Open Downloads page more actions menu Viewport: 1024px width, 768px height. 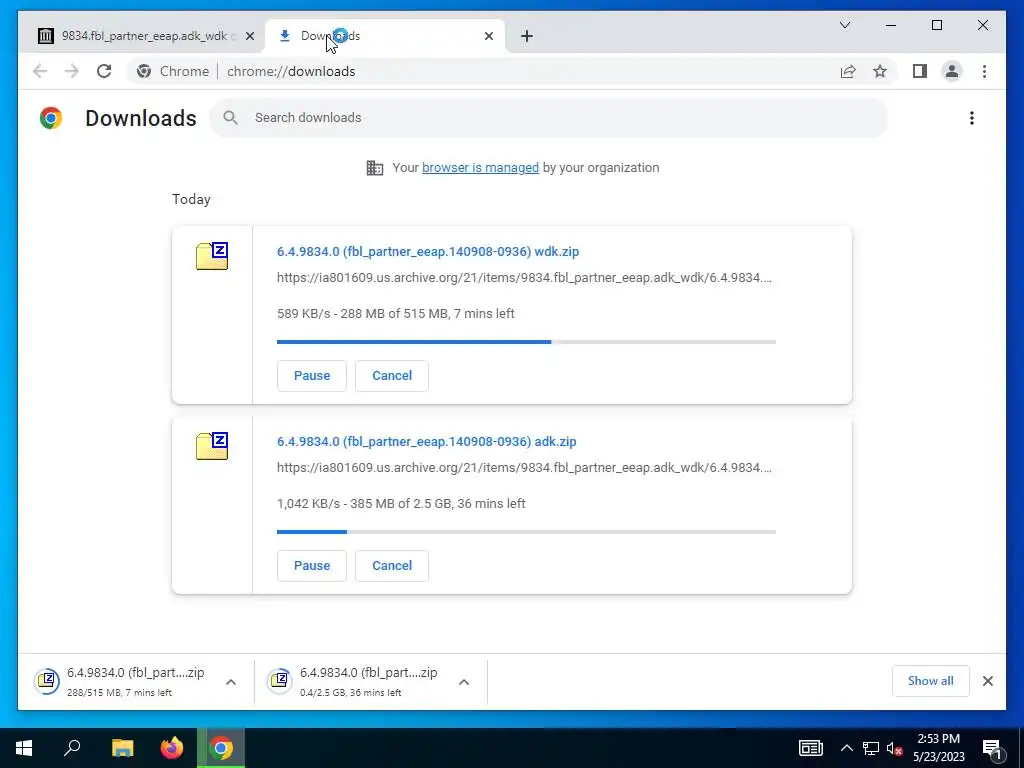pos(972,118)
